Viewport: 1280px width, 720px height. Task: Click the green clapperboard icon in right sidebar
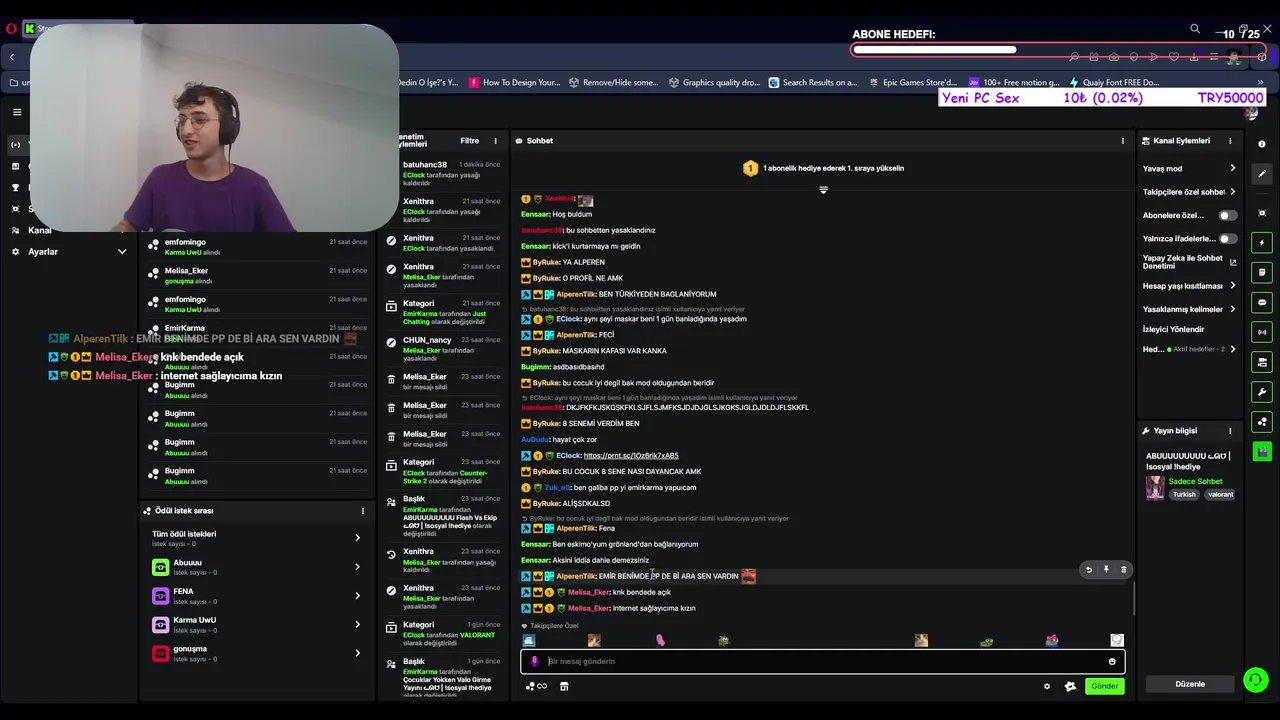tap(1262, 451)
